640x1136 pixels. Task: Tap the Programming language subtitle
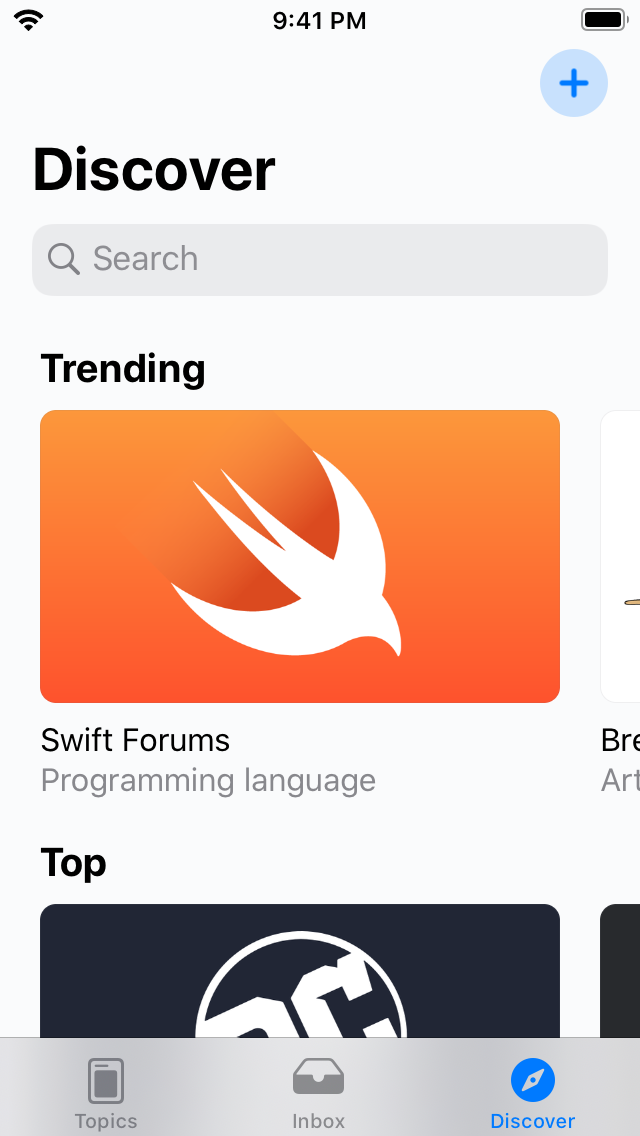point(208,780)
